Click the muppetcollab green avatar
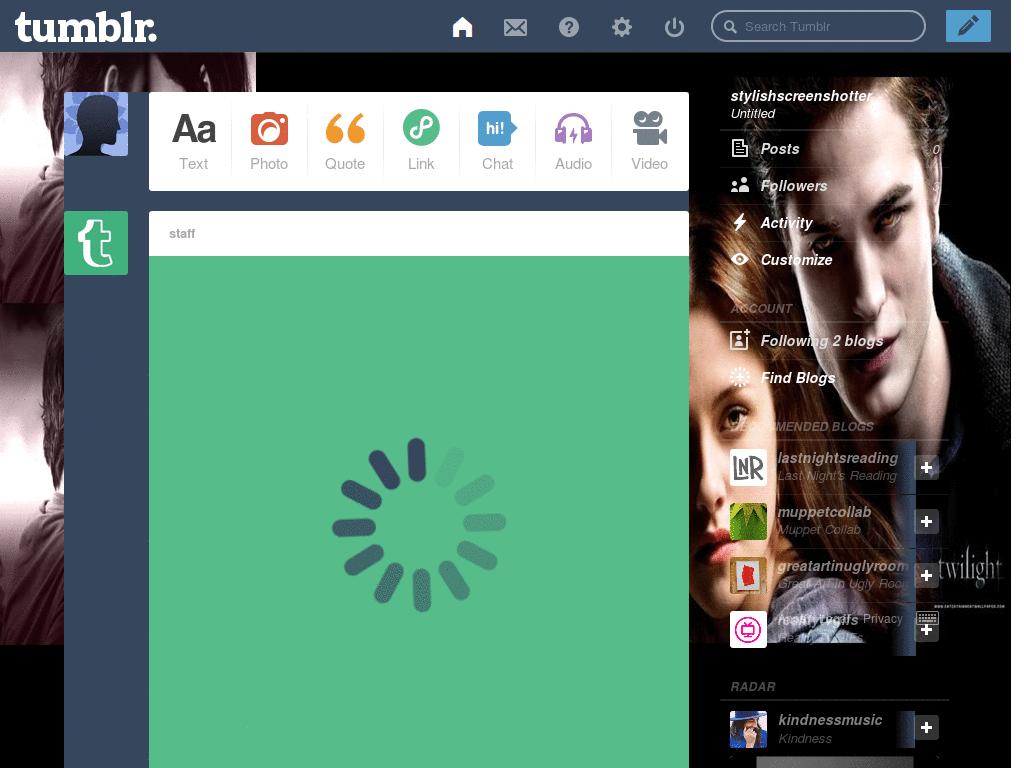The height and width of the screenshot is (768, 1024). coord(748,521)
